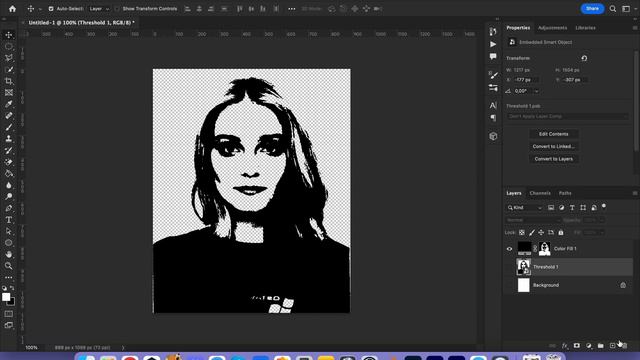Click Convert to Linked button
640x360 pixels.
[553, 147]
